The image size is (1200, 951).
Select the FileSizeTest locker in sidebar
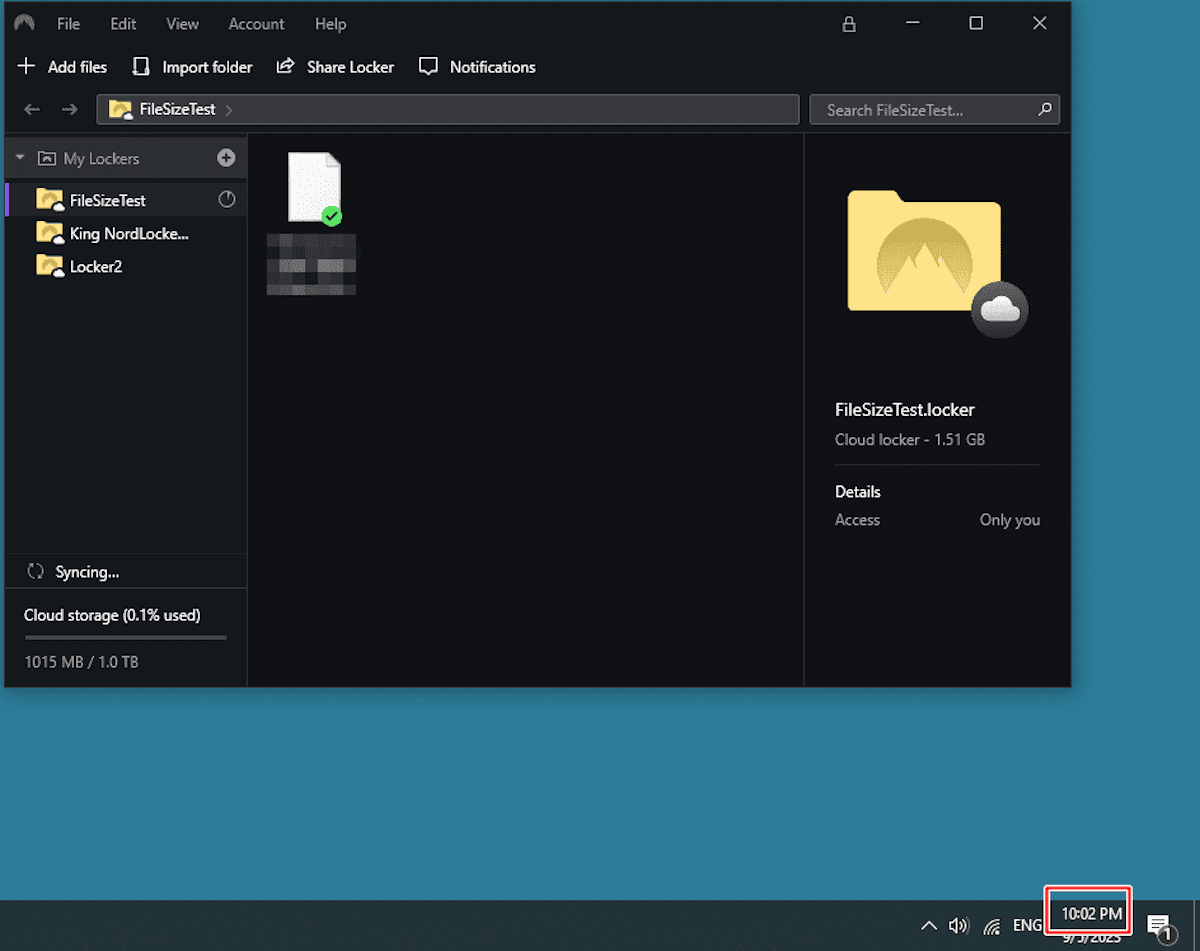[x=126, y=200]
